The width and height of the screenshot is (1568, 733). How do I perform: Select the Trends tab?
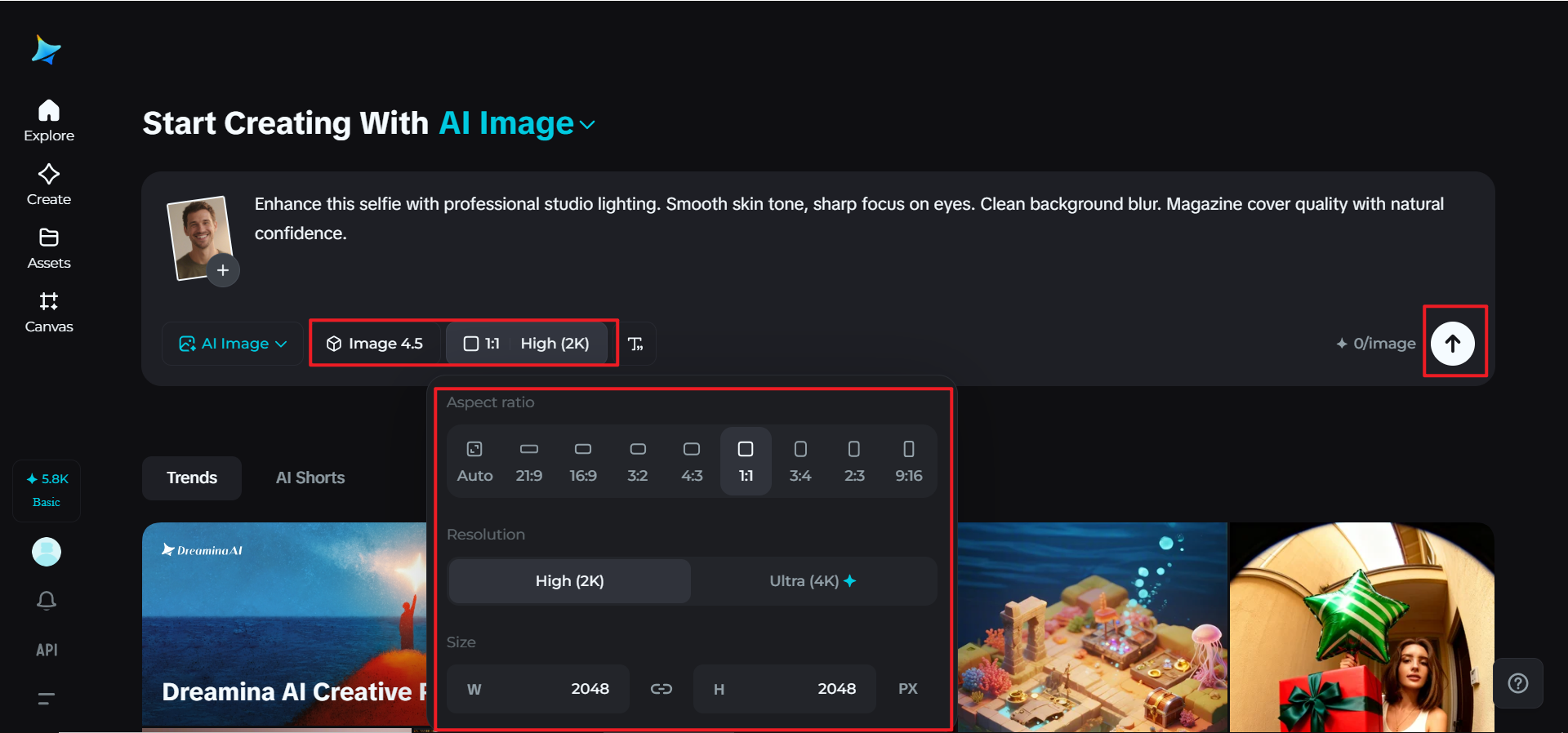tap(192, 478)
